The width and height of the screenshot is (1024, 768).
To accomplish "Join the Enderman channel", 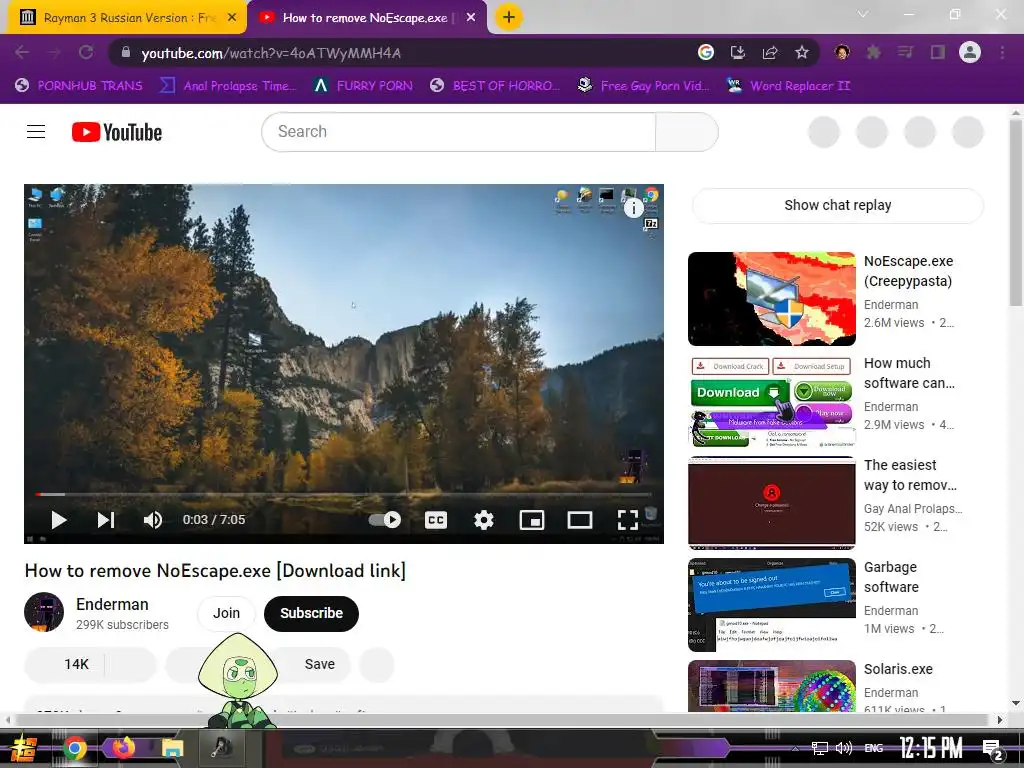I will tap(226, 613).
